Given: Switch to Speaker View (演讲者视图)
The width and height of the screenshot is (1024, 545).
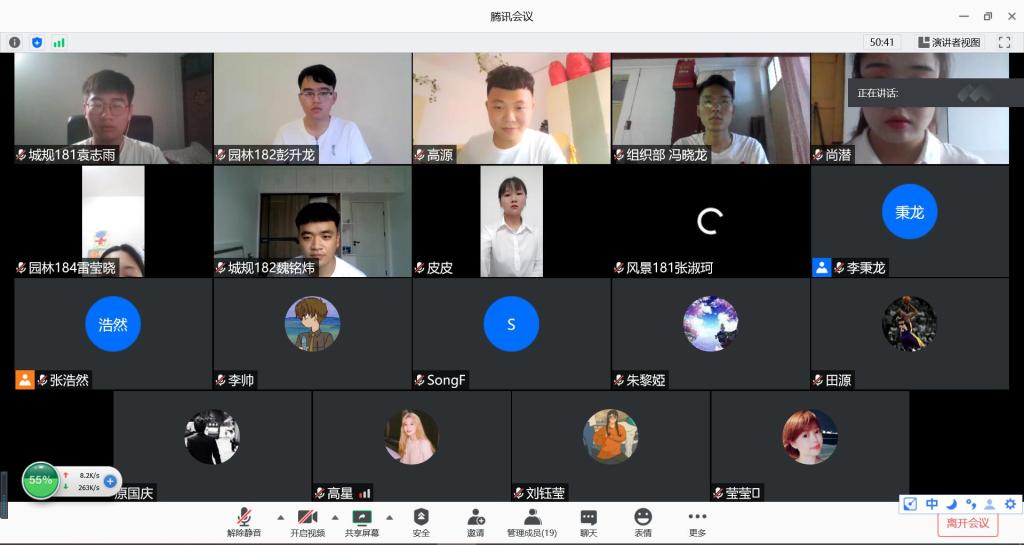Looking at the screenshot, I should coord(949,42).
